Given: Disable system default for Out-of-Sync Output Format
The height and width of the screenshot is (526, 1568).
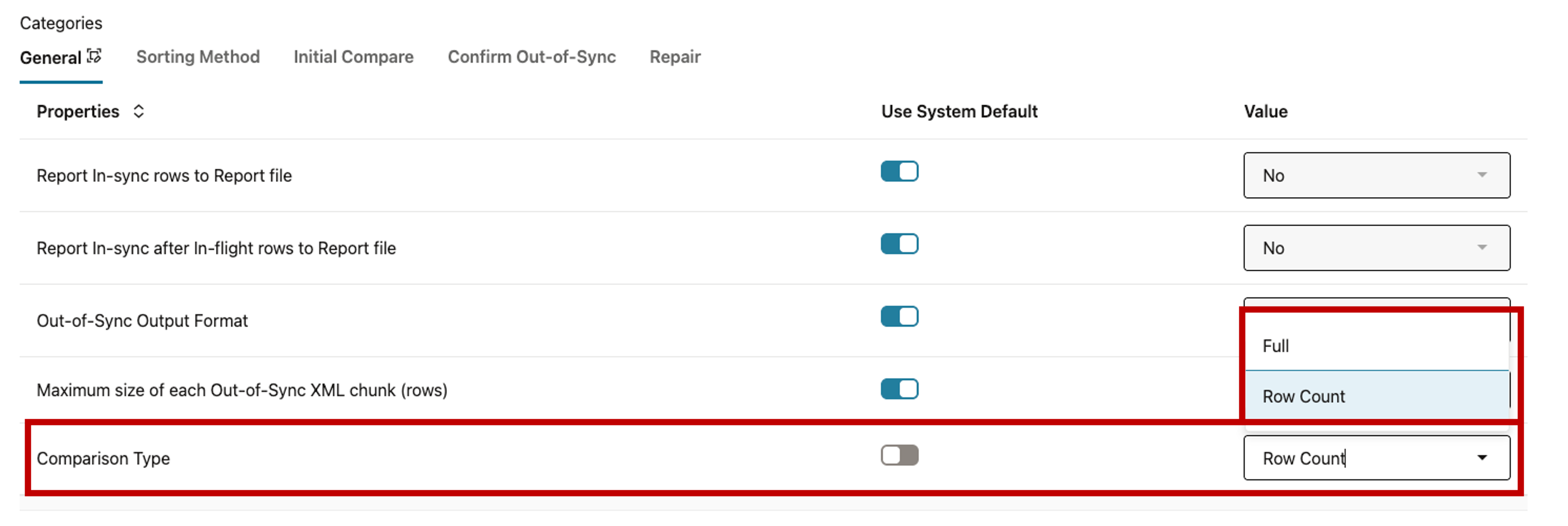Looking at the screenshot, I should tap(899, 316).
